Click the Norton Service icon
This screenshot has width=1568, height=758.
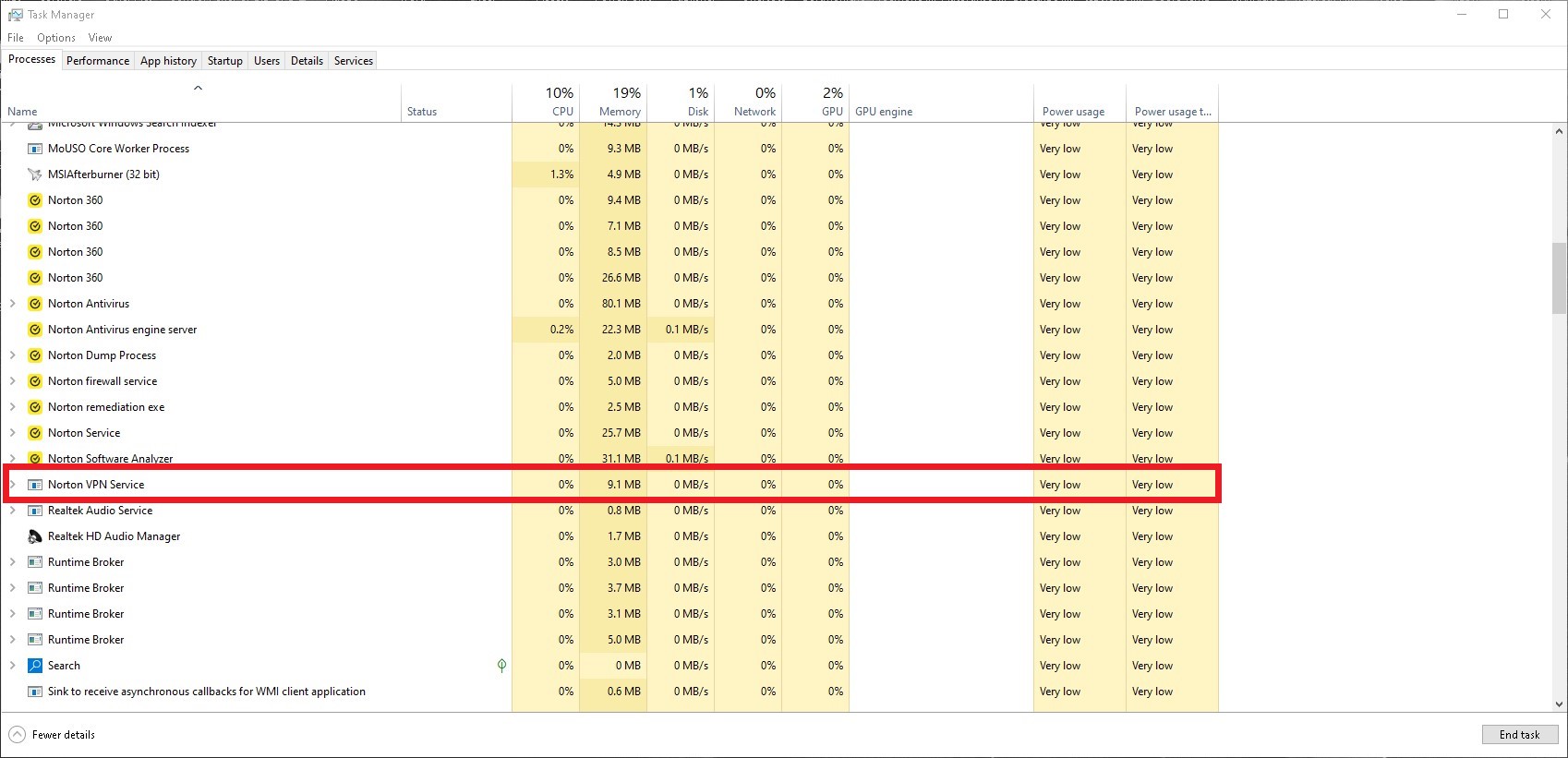[x=35, y=433]
